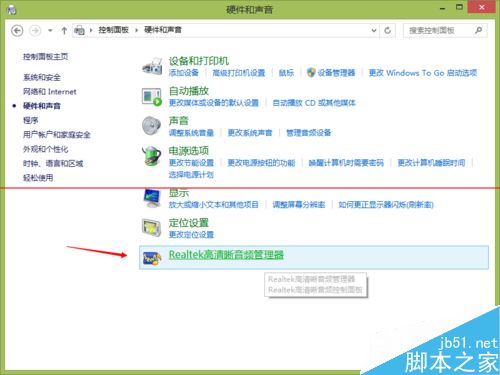This screenshot has width=500, height=375.
Task: Click the 管理音频设备 link
Action: (309, 133)
